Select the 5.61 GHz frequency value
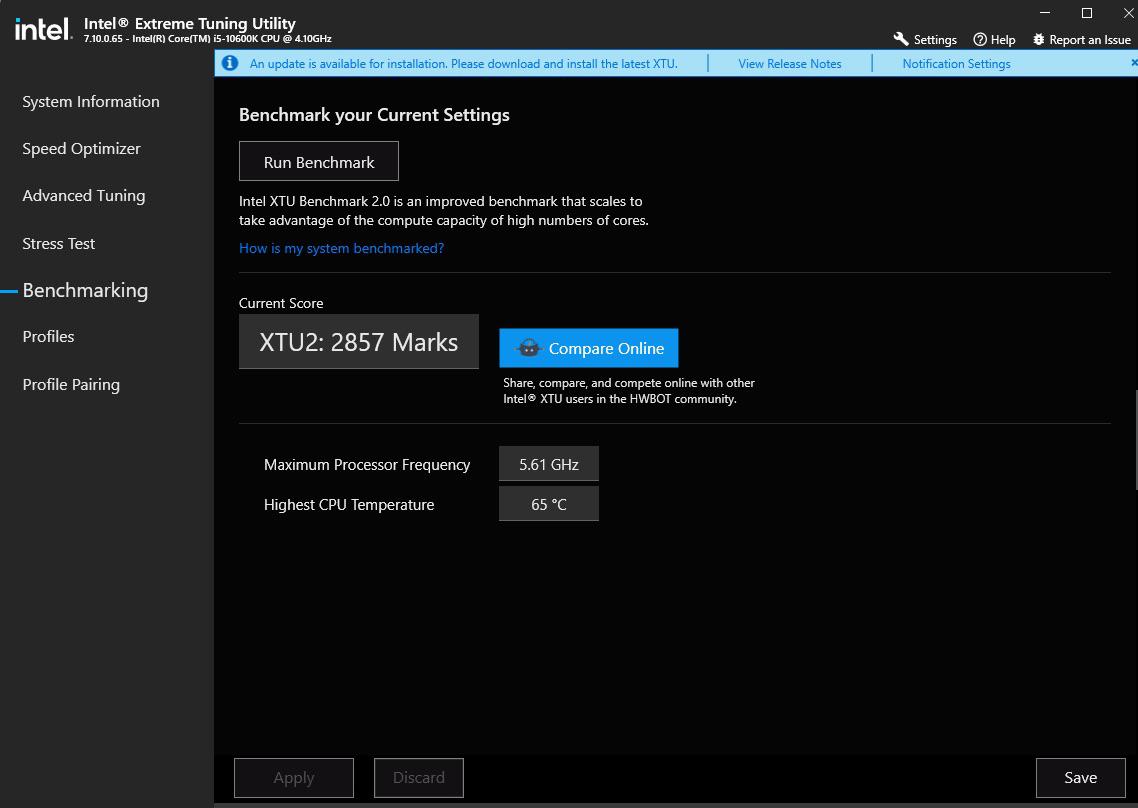The width and height of the screenshot is (1138, 808). [549, 464]
